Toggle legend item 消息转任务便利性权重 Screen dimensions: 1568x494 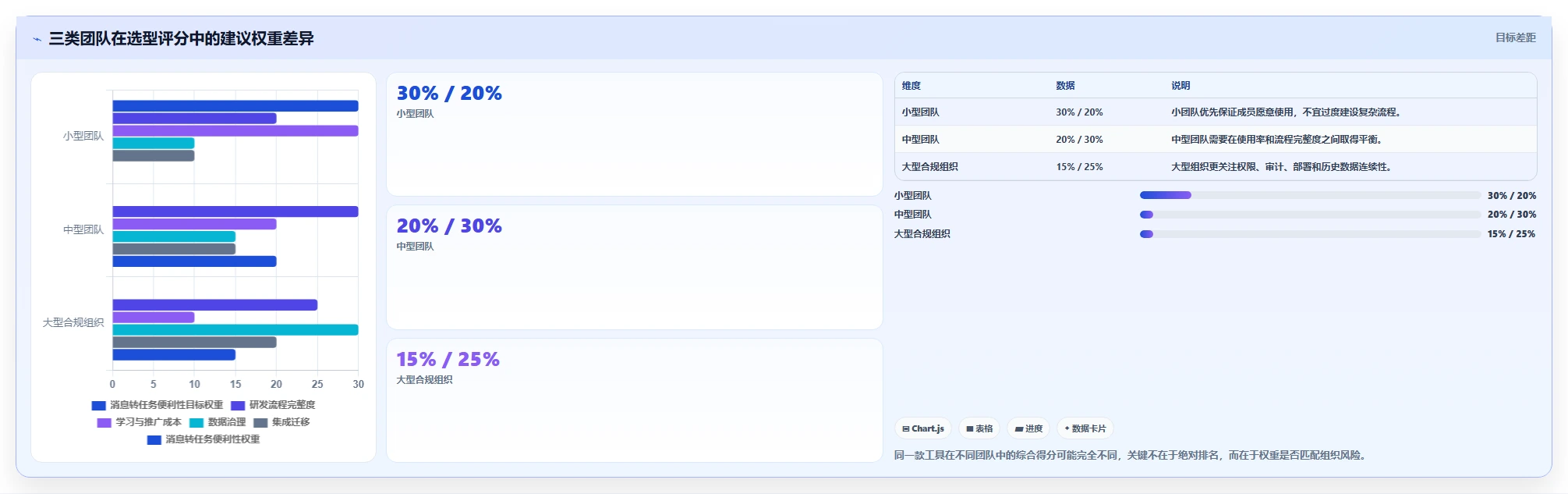click(204, 439)
